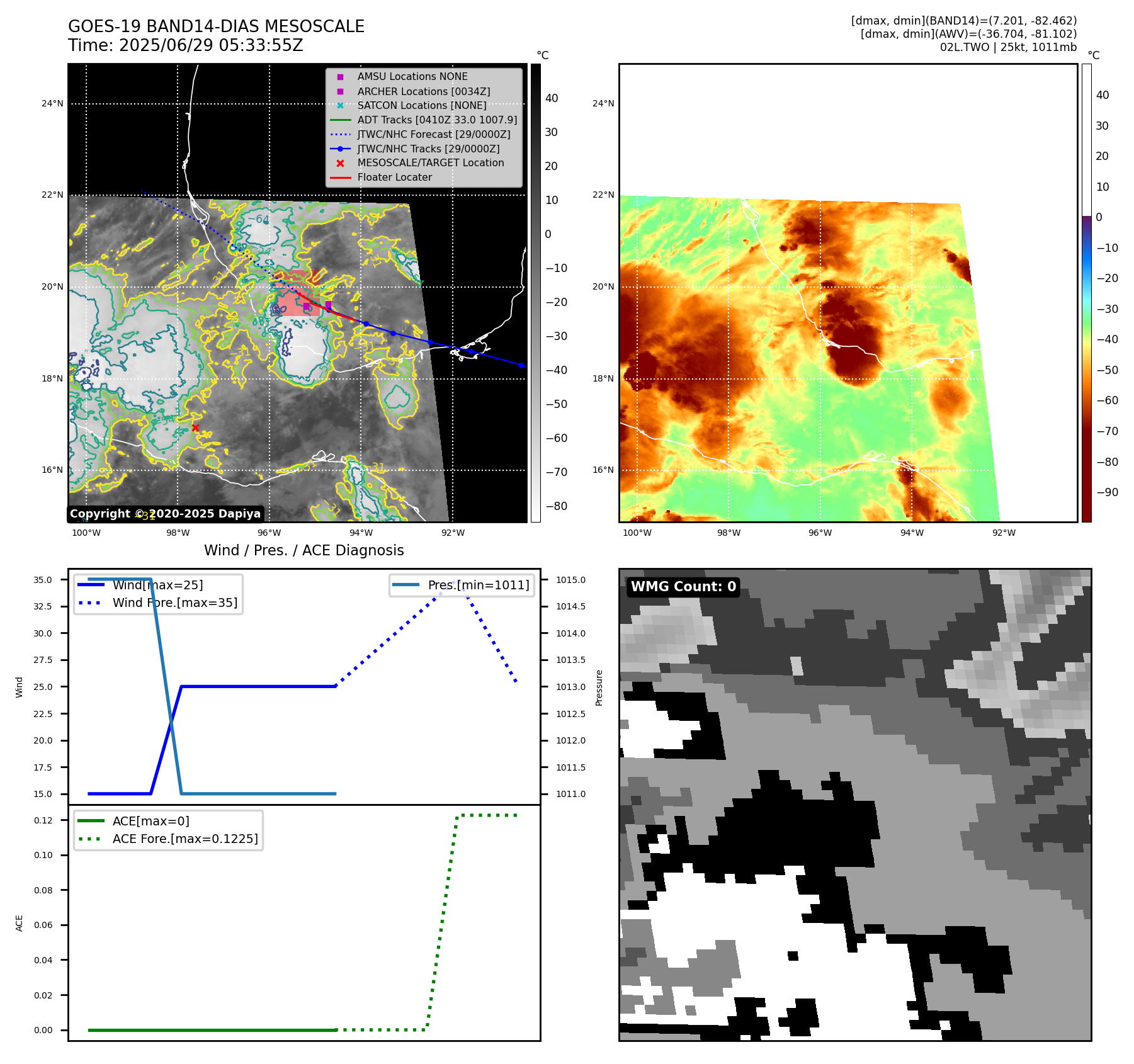The width and height of the screenshot is (1134, 1064).
Task: Click the 100°W longitude label on left map
Action: pos(86,533)
